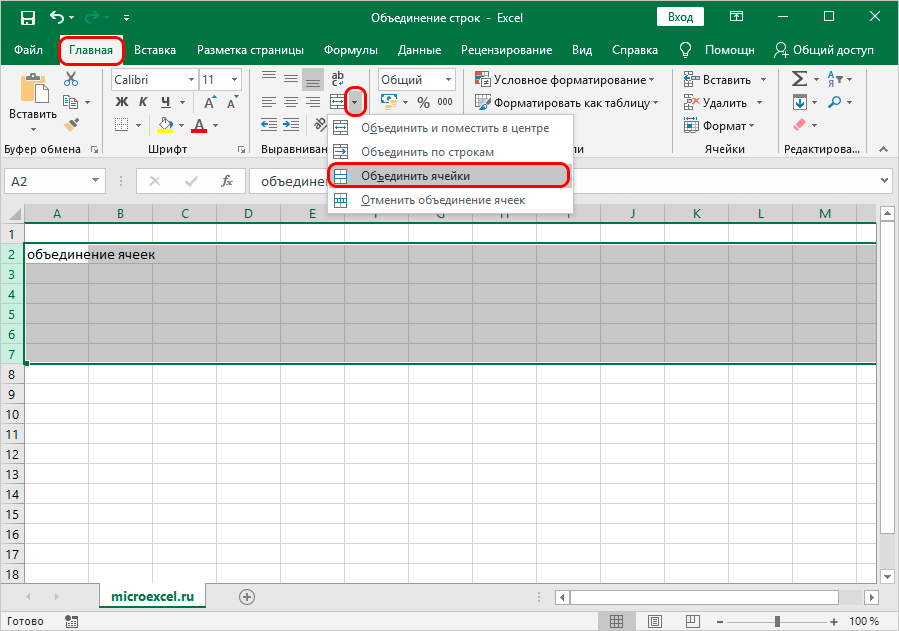Viewport: 899px width, 631px height.
Task: Align text right
Action: [x=312, y=102]
